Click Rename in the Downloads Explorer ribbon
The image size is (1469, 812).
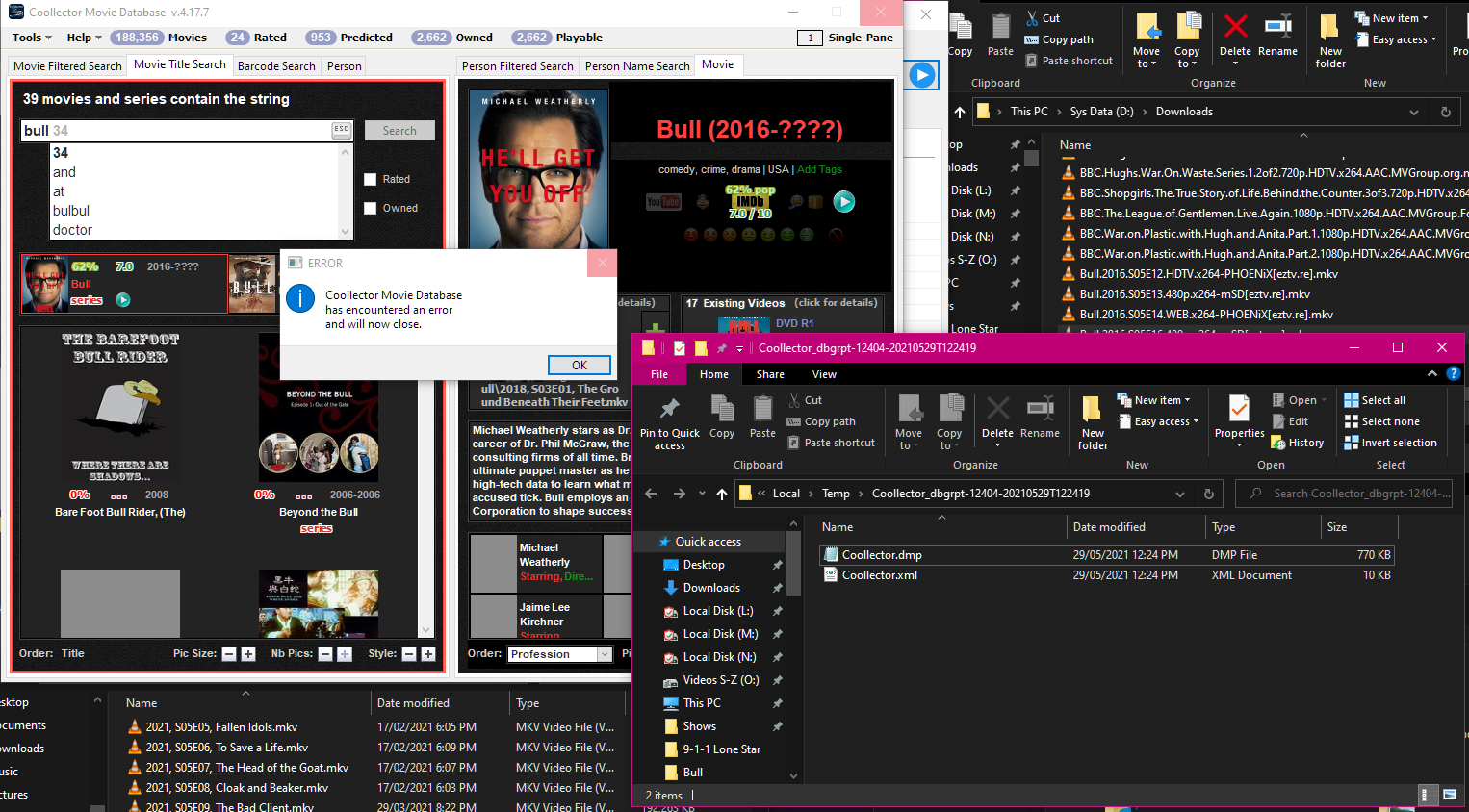click(1277, 36)
